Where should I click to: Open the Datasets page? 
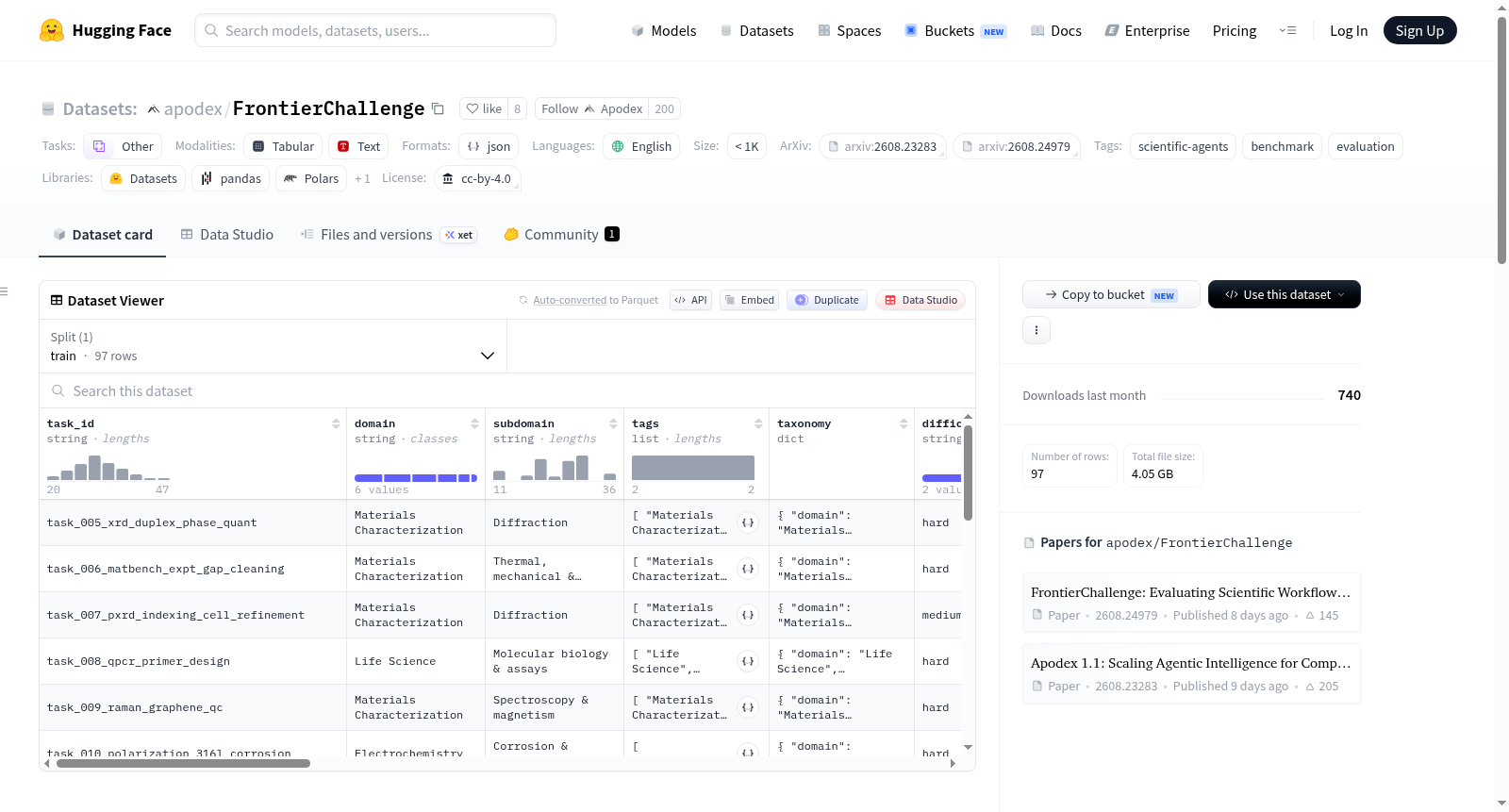coord(756,30)
